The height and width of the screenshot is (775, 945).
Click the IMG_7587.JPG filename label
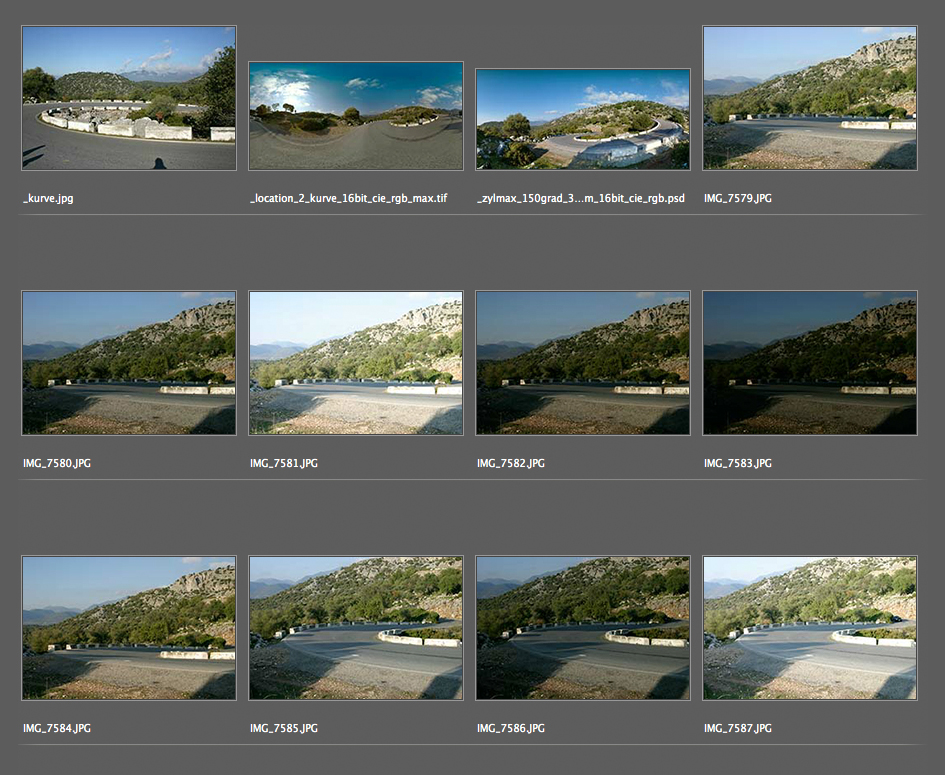click(738, 729)
